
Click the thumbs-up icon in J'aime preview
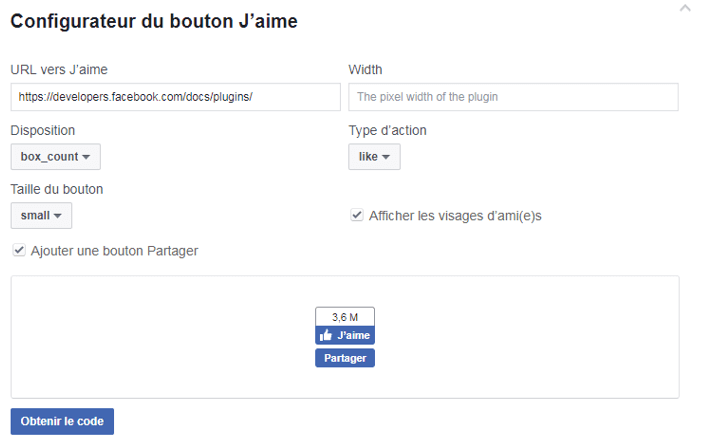coord(325,335)
